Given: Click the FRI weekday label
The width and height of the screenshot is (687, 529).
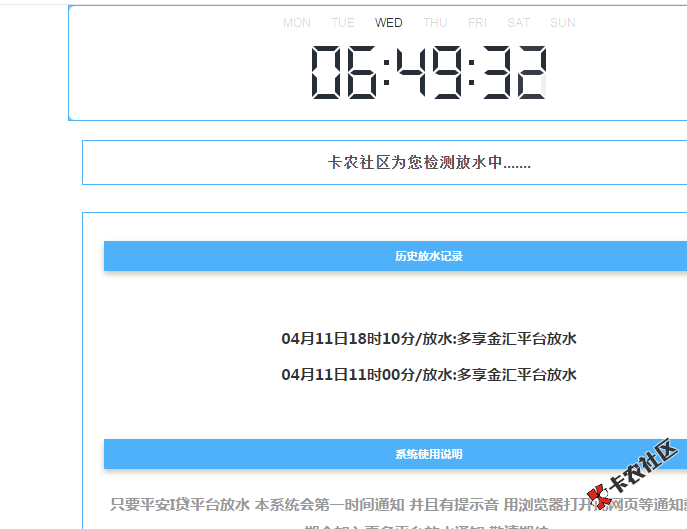Looking at the screenshot, I should [x=477, y=23].
